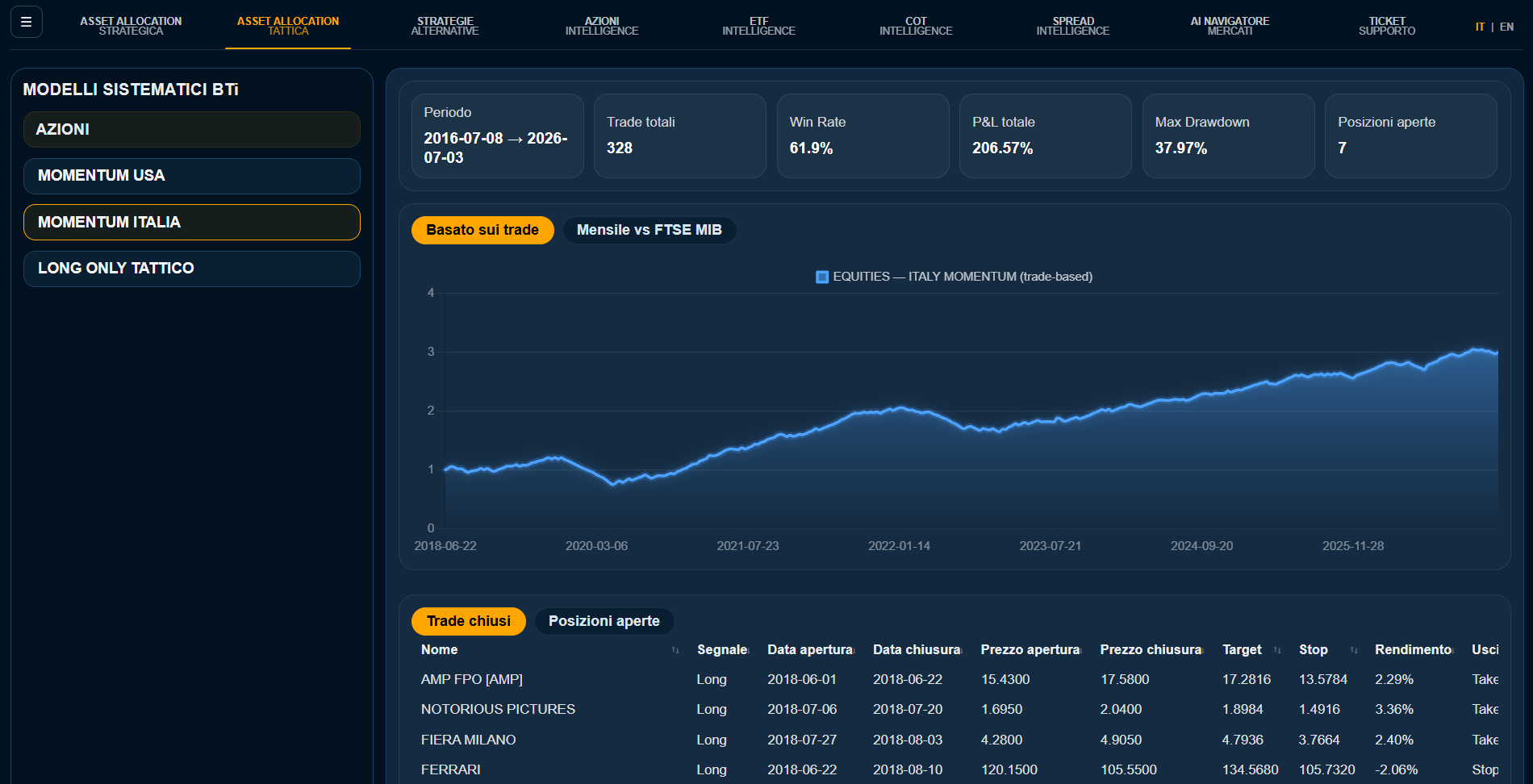Toggle the ITALY MOMENTUM legend swatch
This screenshot has width=1533, height=784.
click(x=822, y=277)
